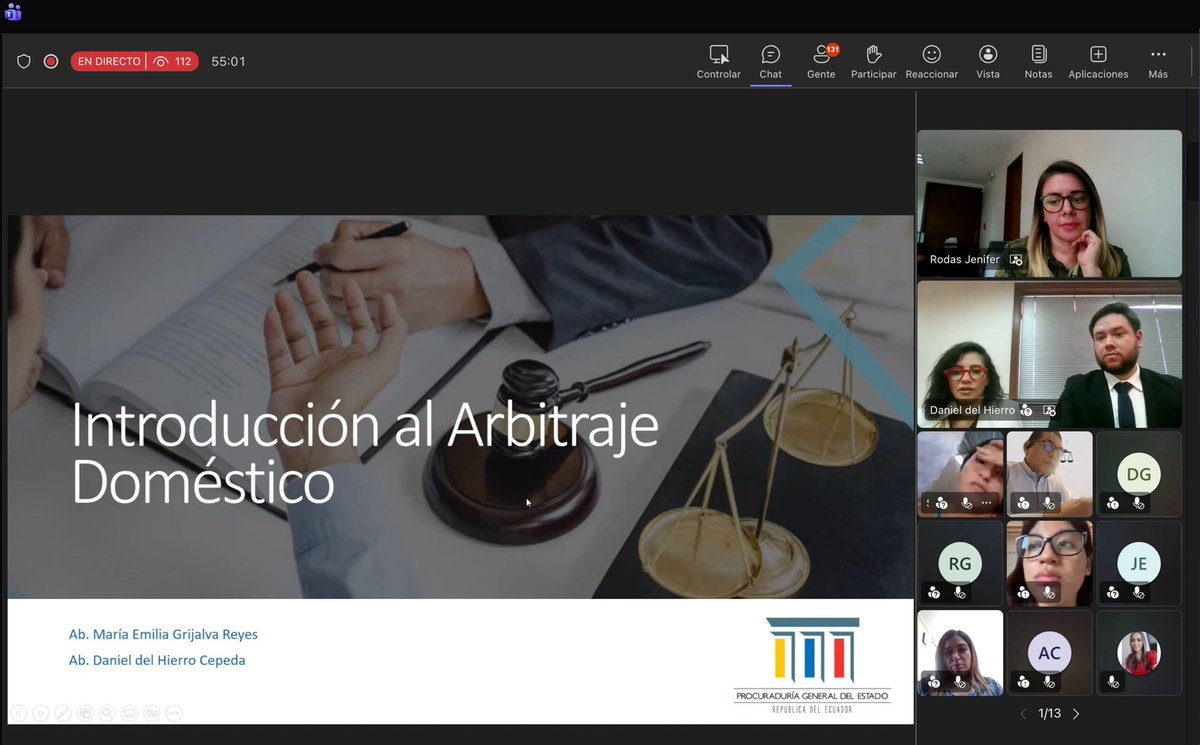
Task: Select the pen tool on slide toolbar
Action: pos(63,713)
